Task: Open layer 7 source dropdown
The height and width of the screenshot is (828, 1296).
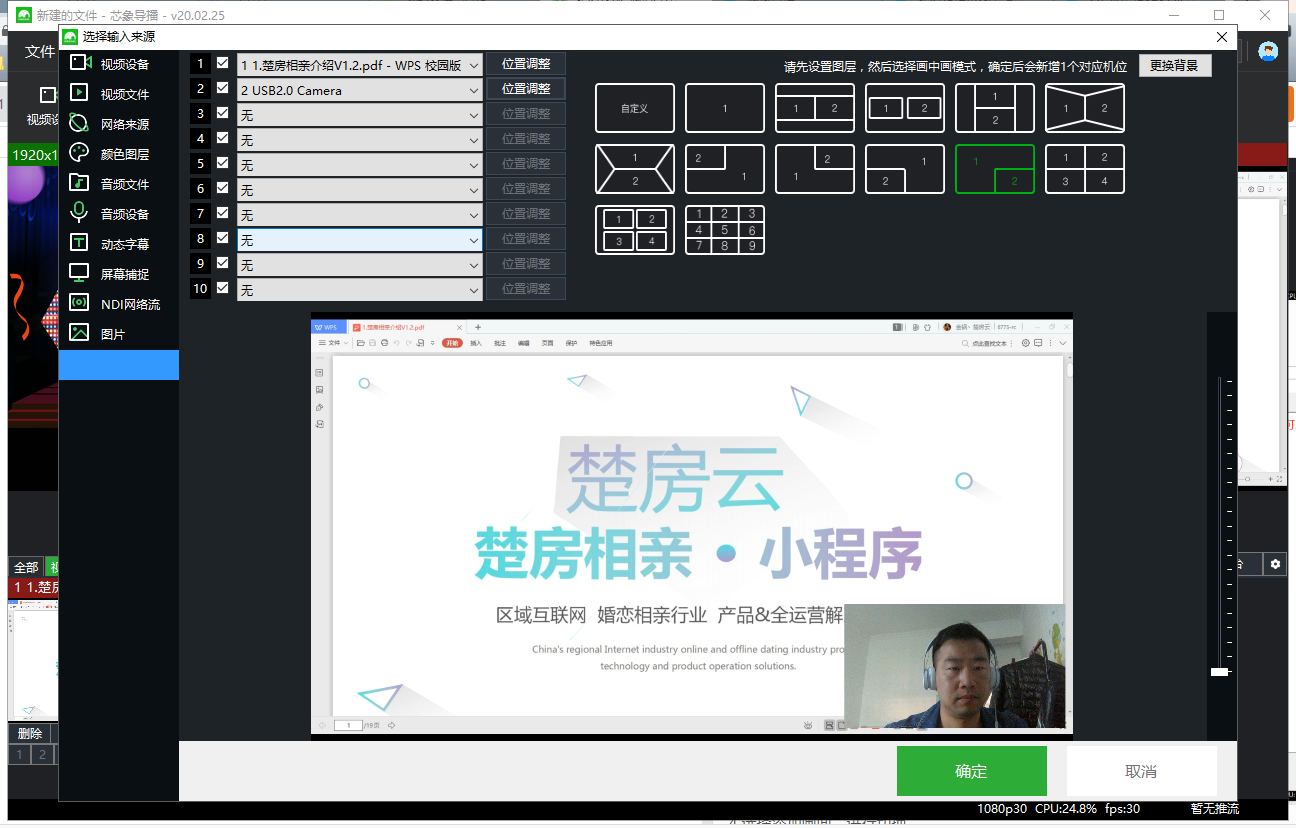Action: (360, 215)
